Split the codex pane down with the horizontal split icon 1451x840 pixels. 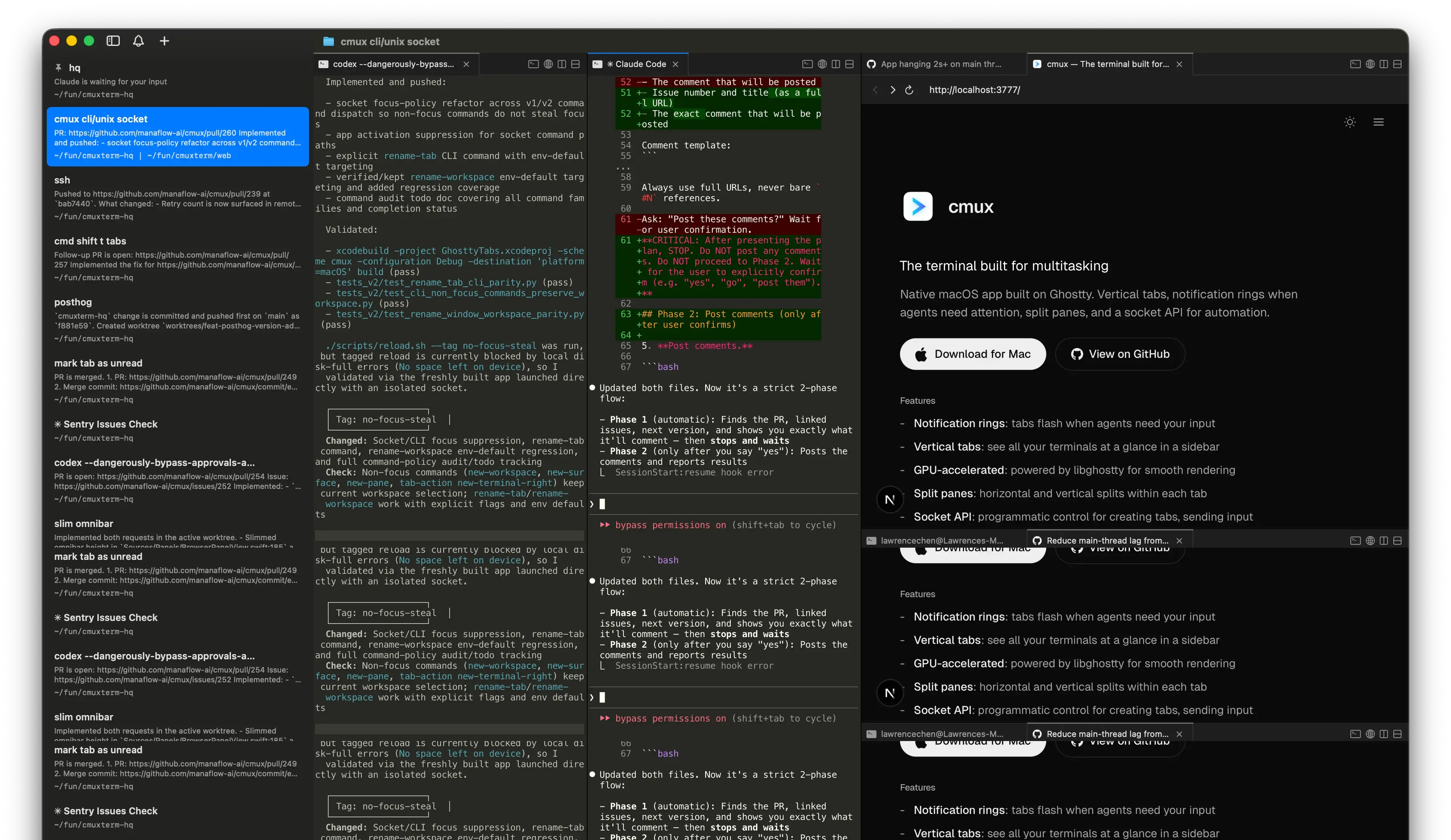[x=575, y=65]
